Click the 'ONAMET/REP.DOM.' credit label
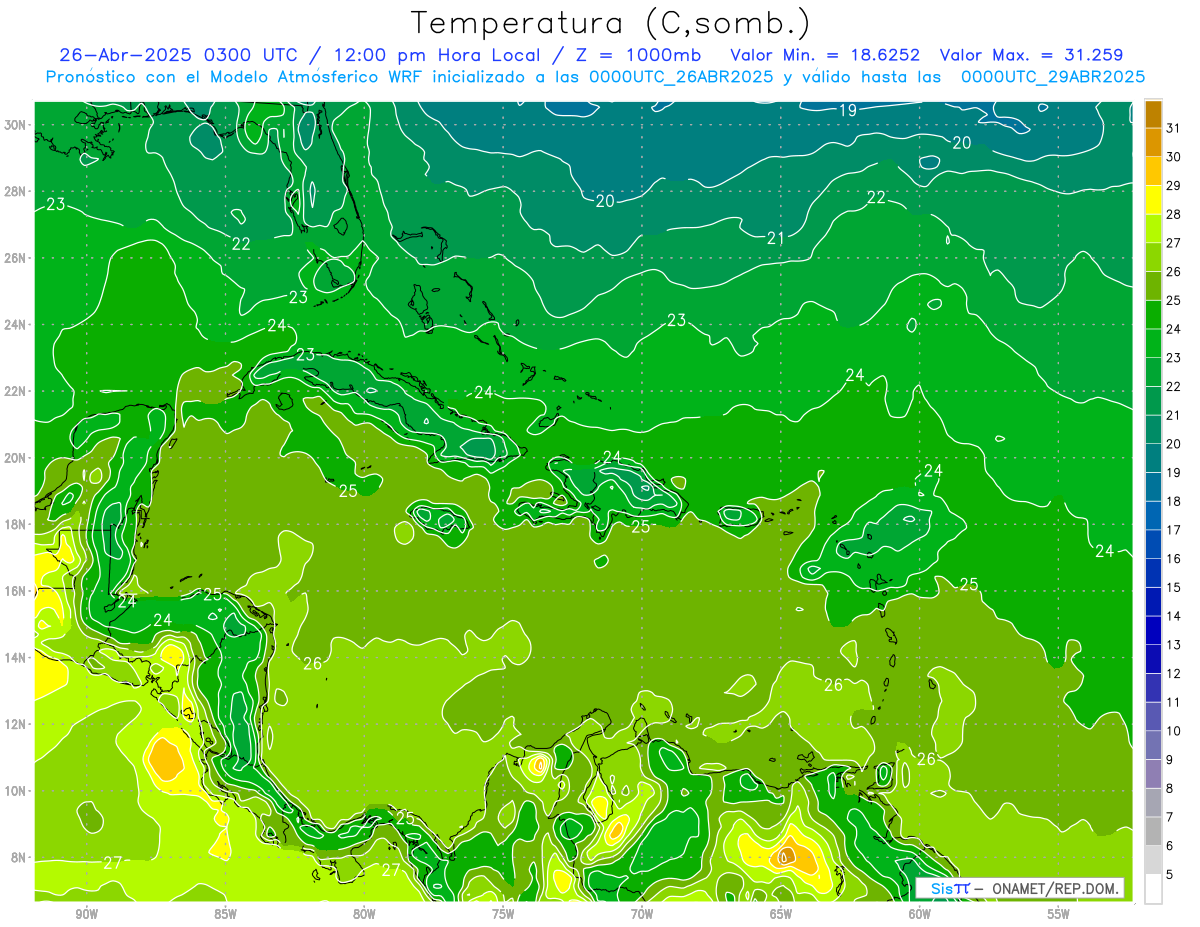Viewport: 1200px width, 927px height. pos(1055,888)
